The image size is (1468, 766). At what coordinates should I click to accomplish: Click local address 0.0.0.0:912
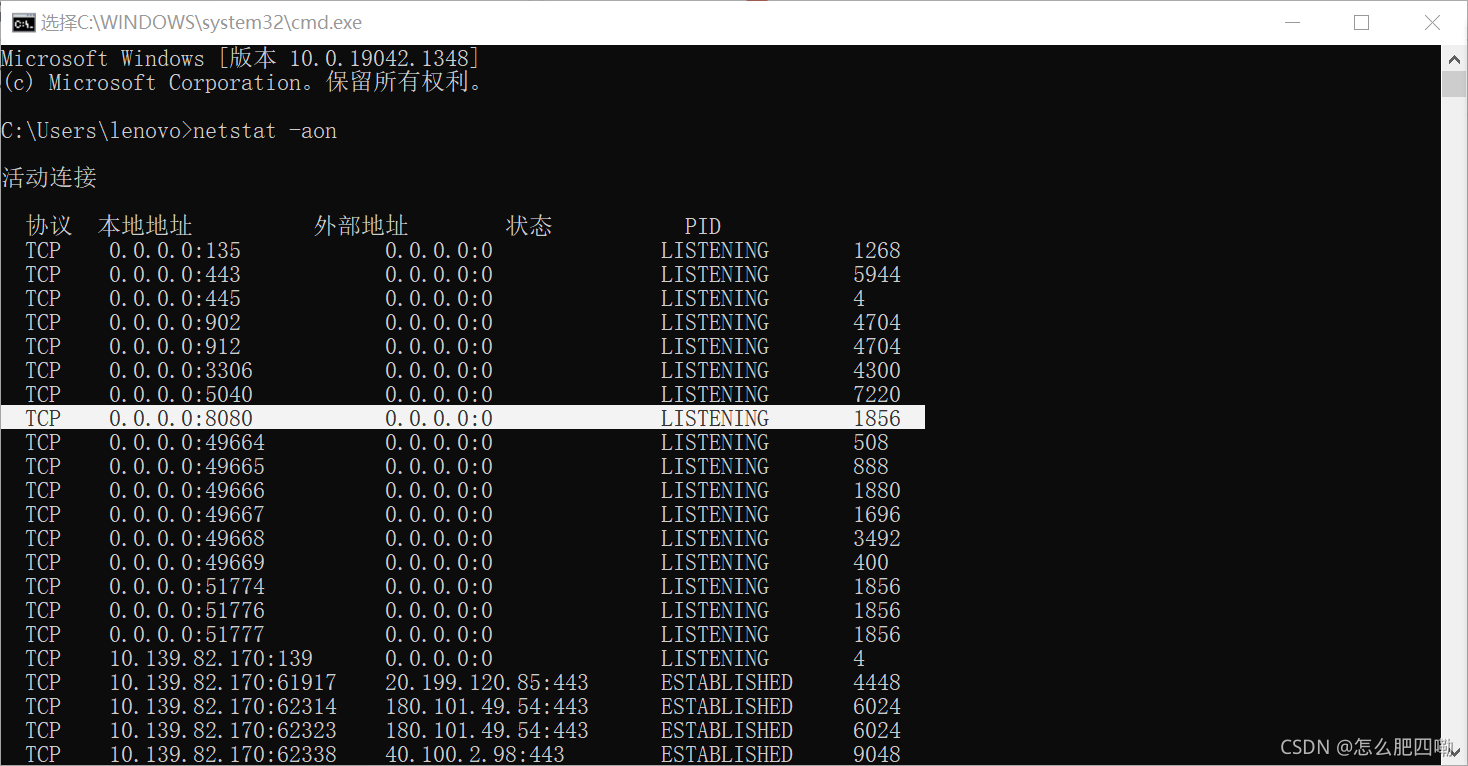(175, 347)
